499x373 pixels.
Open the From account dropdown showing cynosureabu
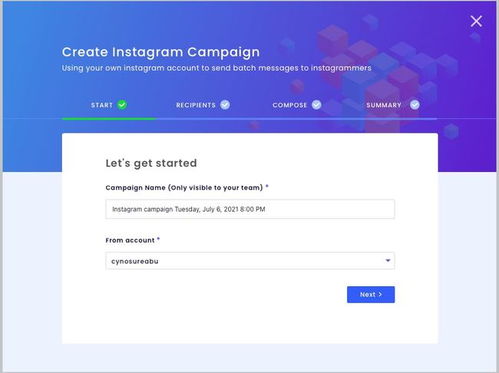[x=250, y=261]
